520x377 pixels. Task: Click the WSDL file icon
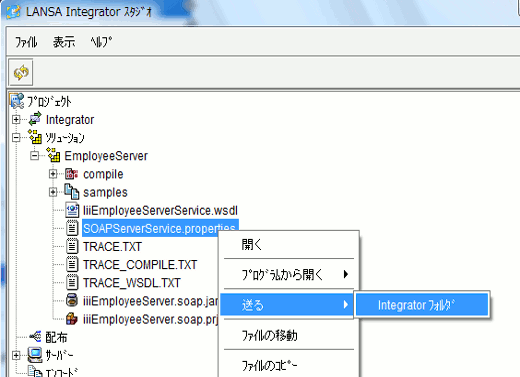click(72, 210)
